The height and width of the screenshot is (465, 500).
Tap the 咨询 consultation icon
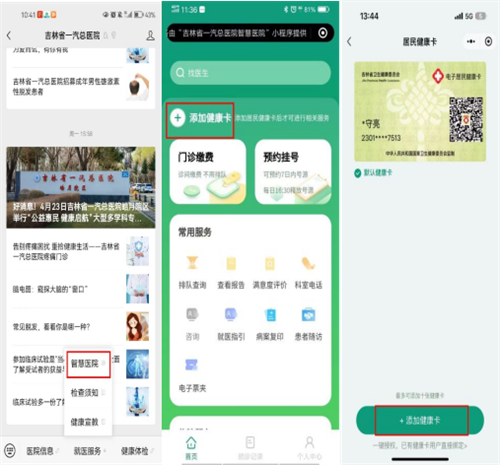192,314
